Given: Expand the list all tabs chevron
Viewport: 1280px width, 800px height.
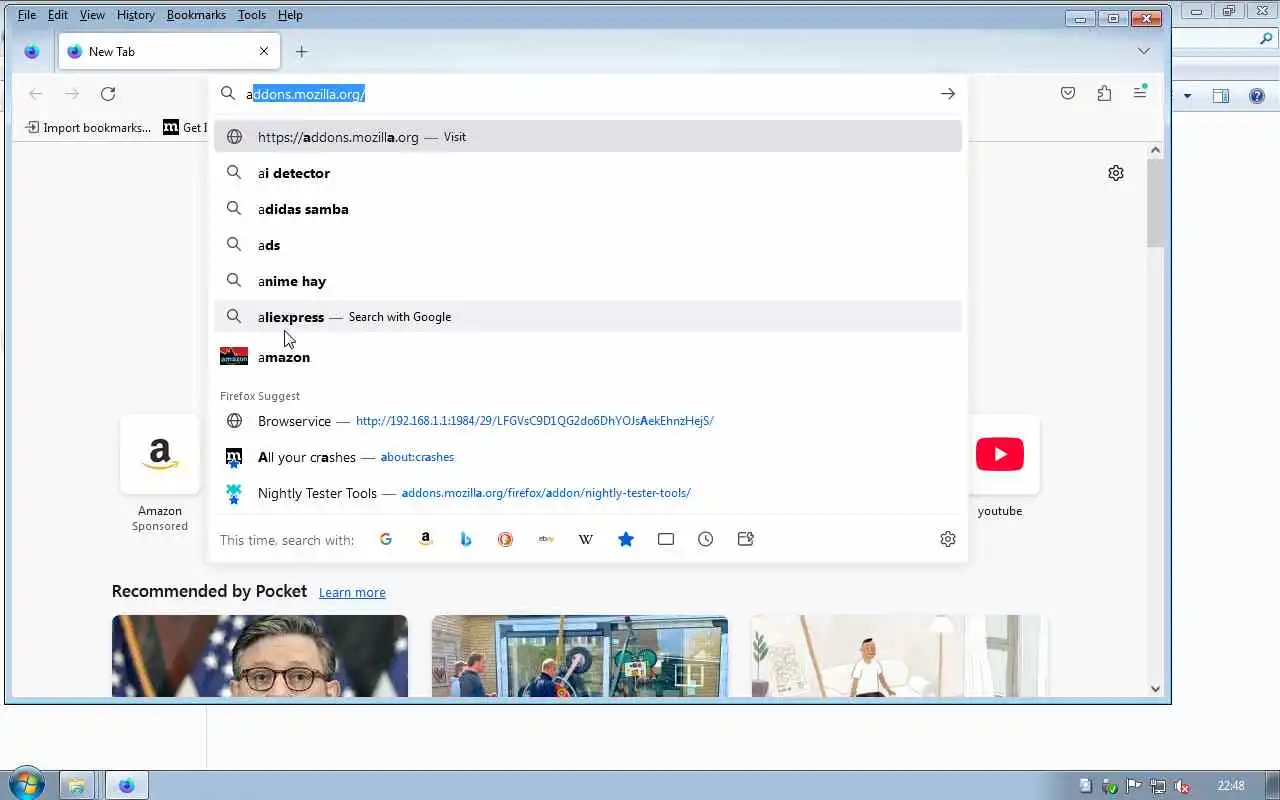Looking at the screenshot, I should (x=1144, y=51).
